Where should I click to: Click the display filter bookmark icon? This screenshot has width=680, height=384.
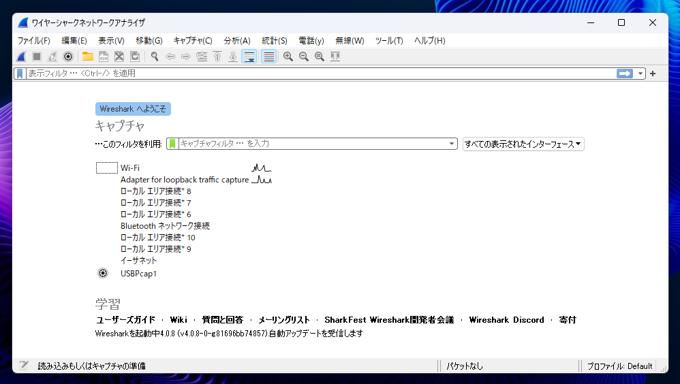[20, 73]
